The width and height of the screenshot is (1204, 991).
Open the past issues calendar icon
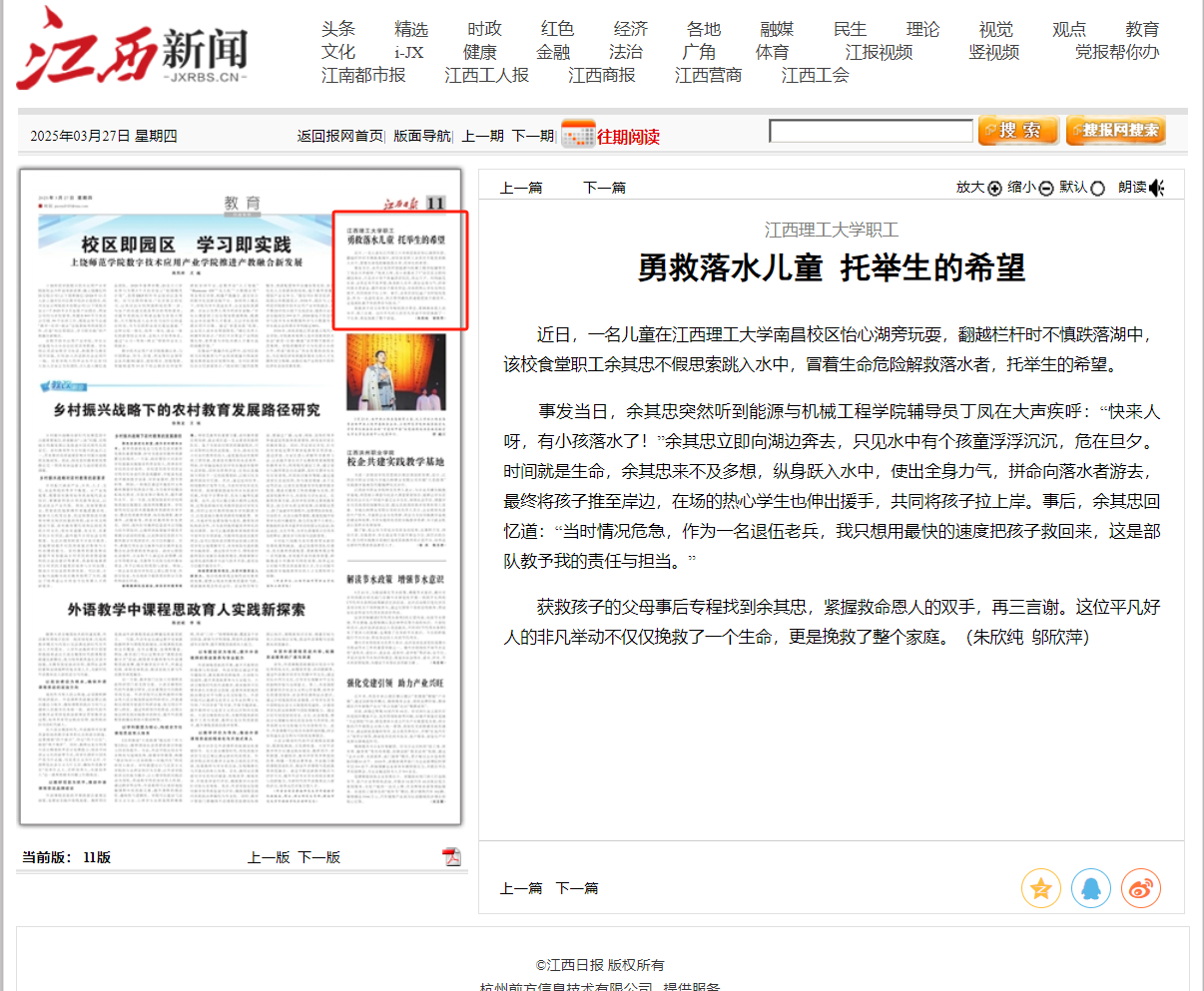[578, 134]
